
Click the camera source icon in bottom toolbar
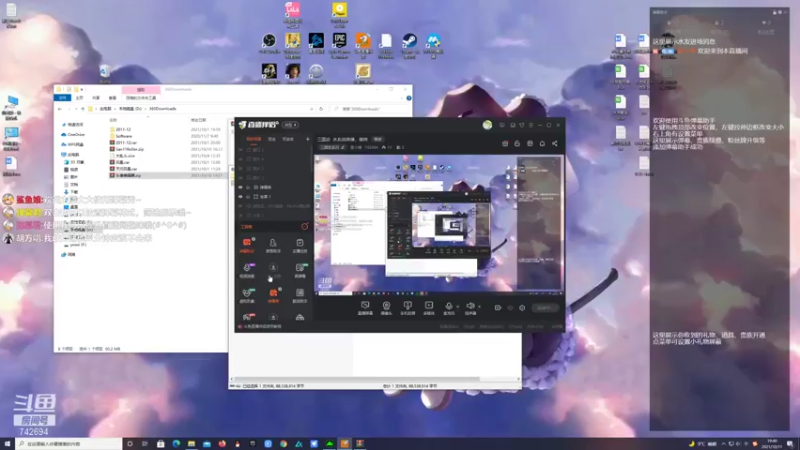[x=386, y=306]
